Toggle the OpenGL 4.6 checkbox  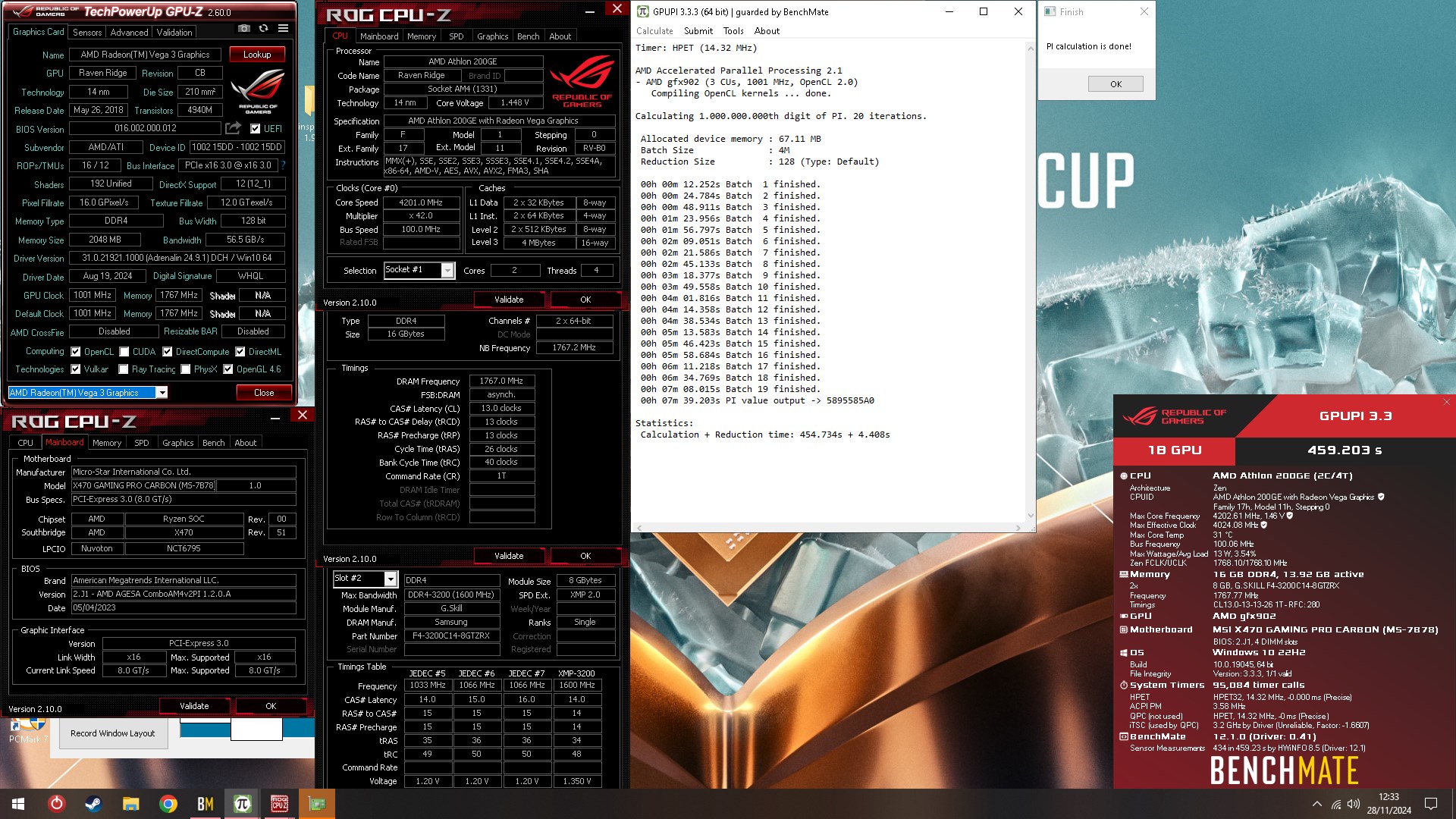click(227, 369)
